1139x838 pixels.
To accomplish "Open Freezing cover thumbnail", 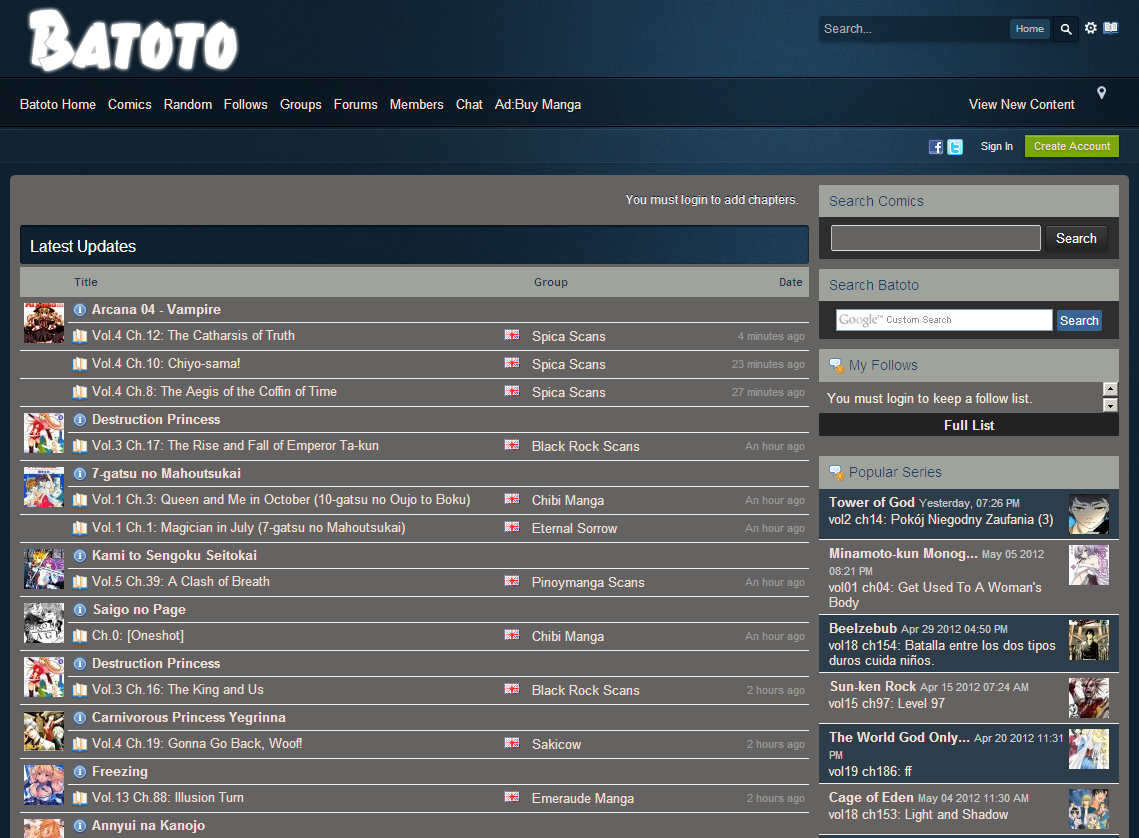I will coord(44,785).
